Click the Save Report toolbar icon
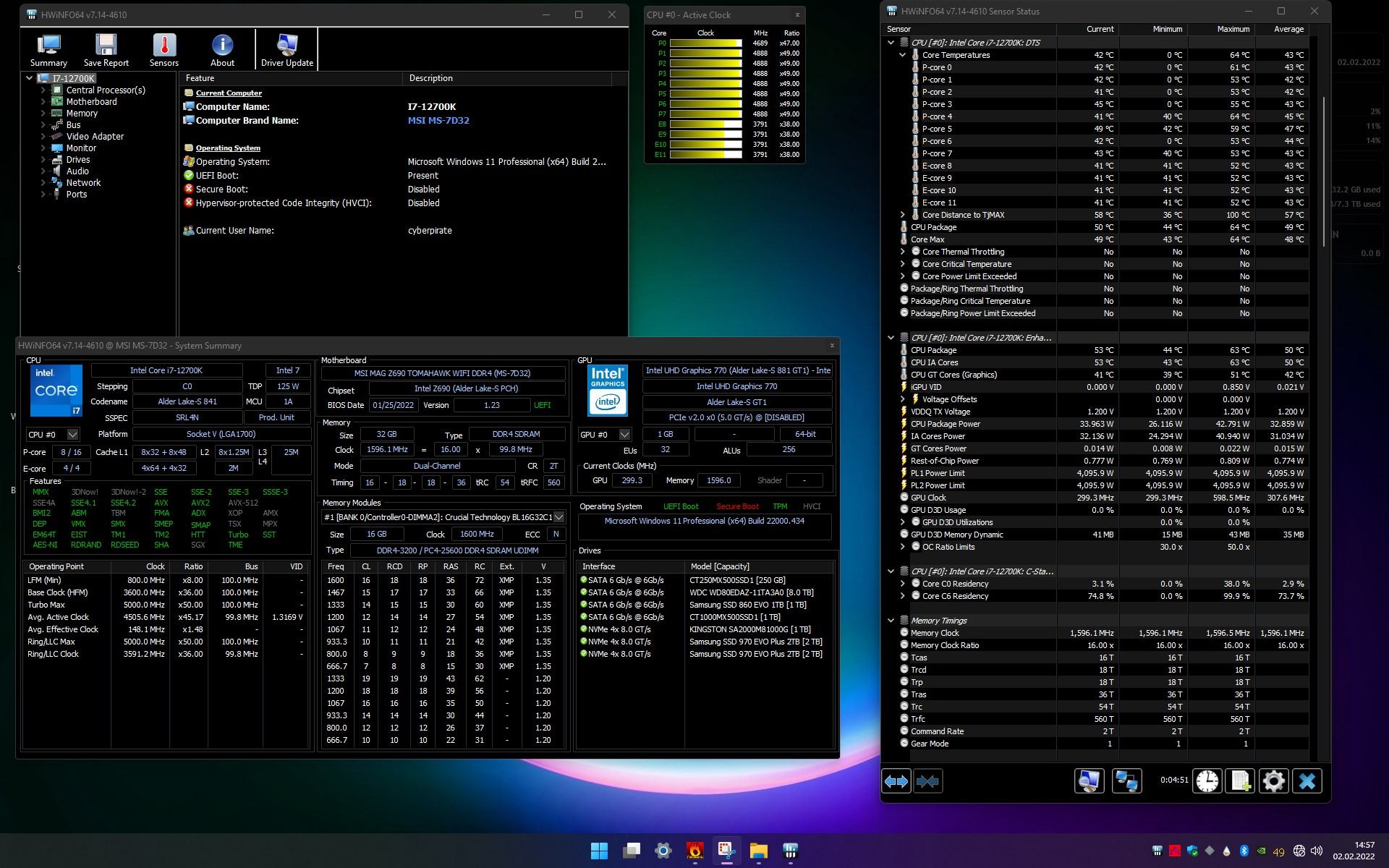1389x868 pixels. click(106, 50)
